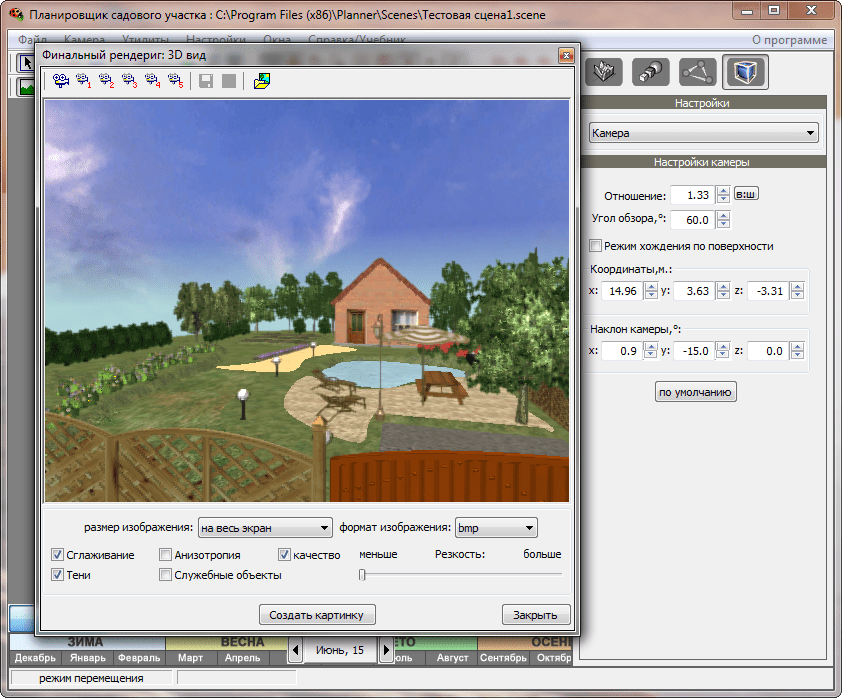This screenshot has height=698, width=842.
Task: Disable the Сглаживание checkbox
Action: point(58,555)
